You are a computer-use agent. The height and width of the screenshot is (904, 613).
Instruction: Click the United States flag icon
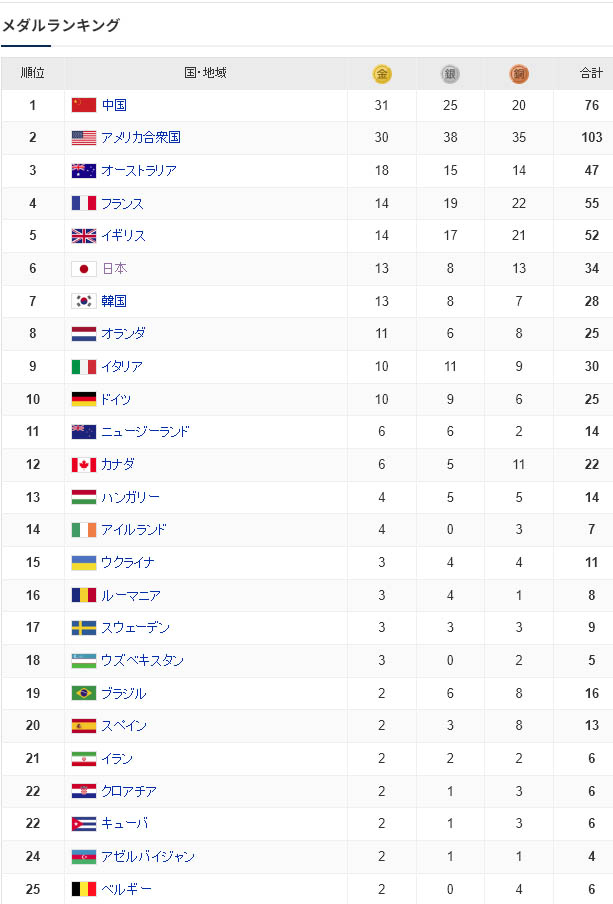[84, 138]
